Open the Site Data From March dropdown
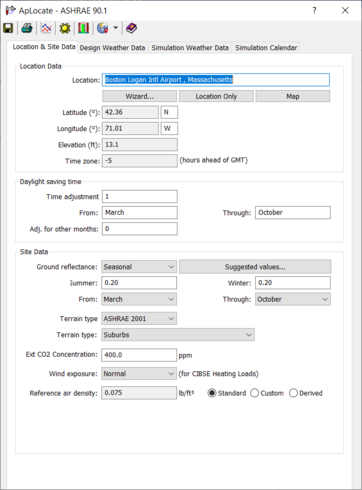362x490 pixels. (139, 299)
